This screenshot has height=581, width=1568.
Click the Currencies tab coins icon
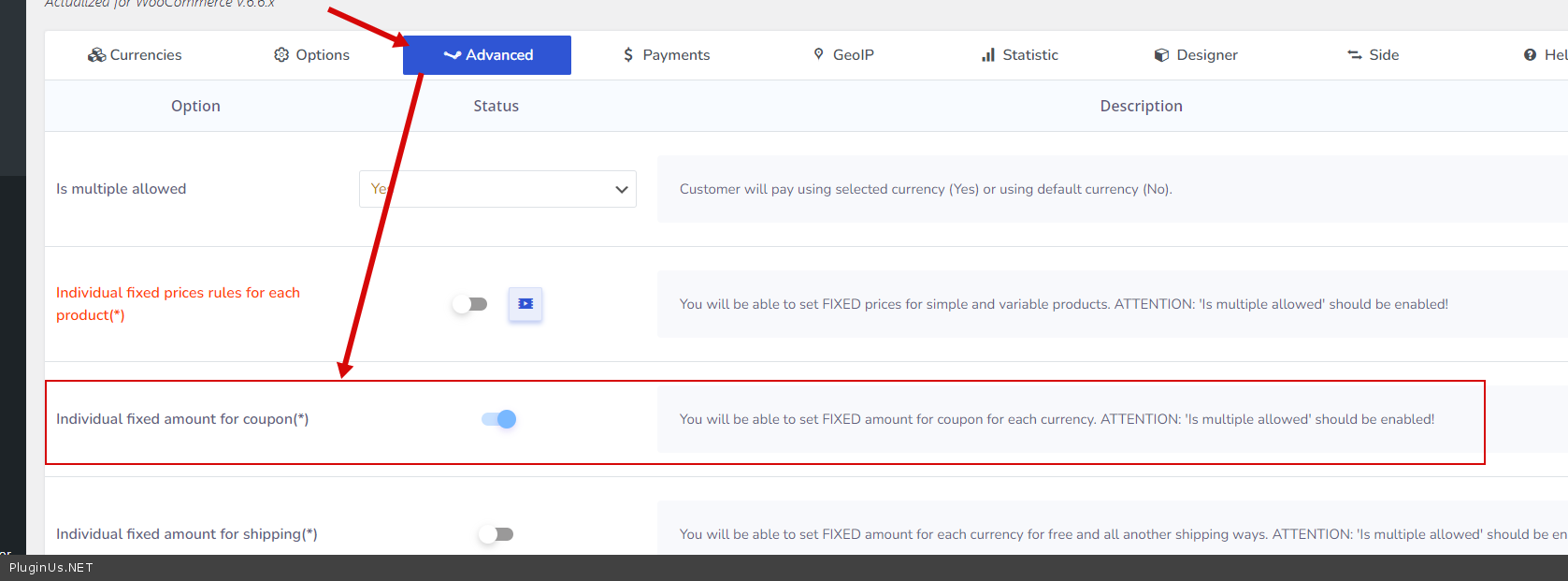[x=96, y=55]
